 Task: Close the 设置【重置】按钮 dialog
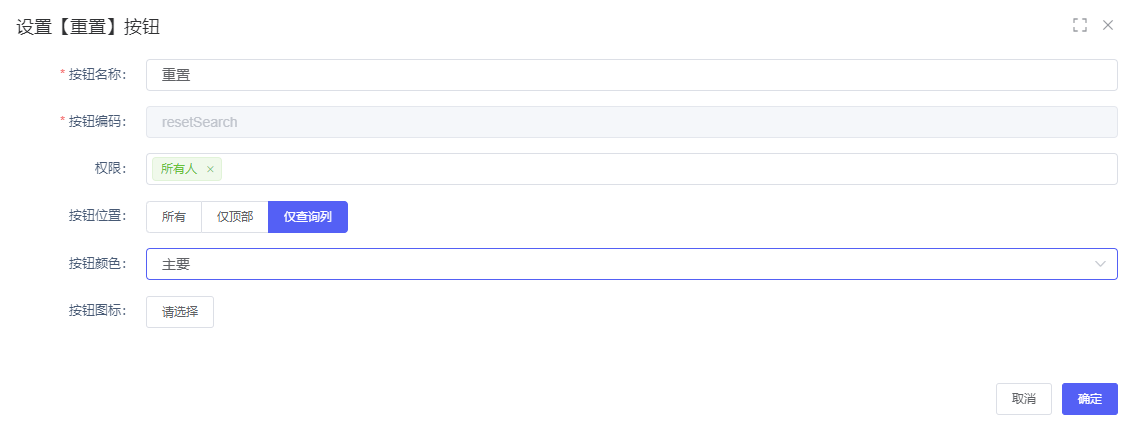coord(1108,25)
